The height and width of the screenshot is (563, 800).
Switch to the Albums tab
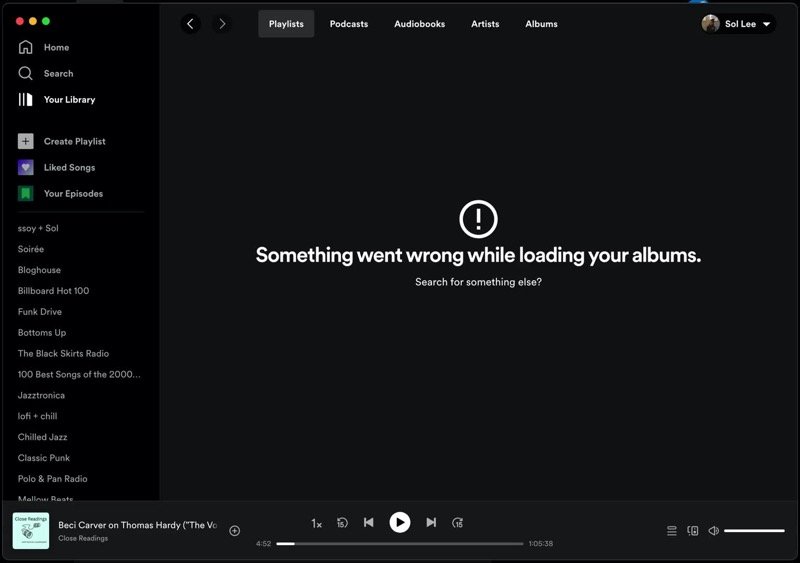pos(541,24)
